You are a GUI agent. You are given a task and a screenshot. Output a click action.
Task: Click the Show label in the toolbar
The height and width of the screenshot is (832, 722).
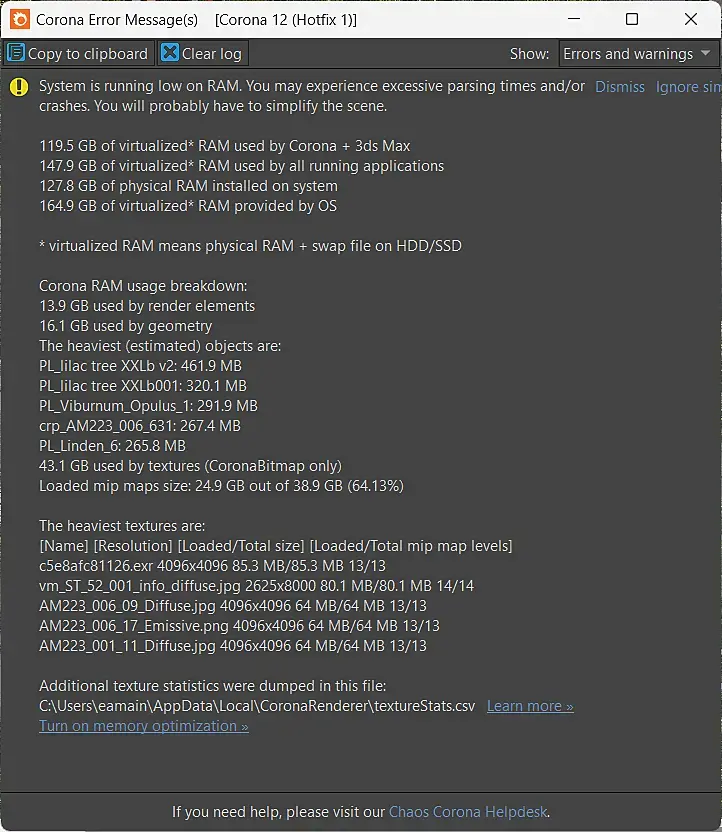(529, 54)
